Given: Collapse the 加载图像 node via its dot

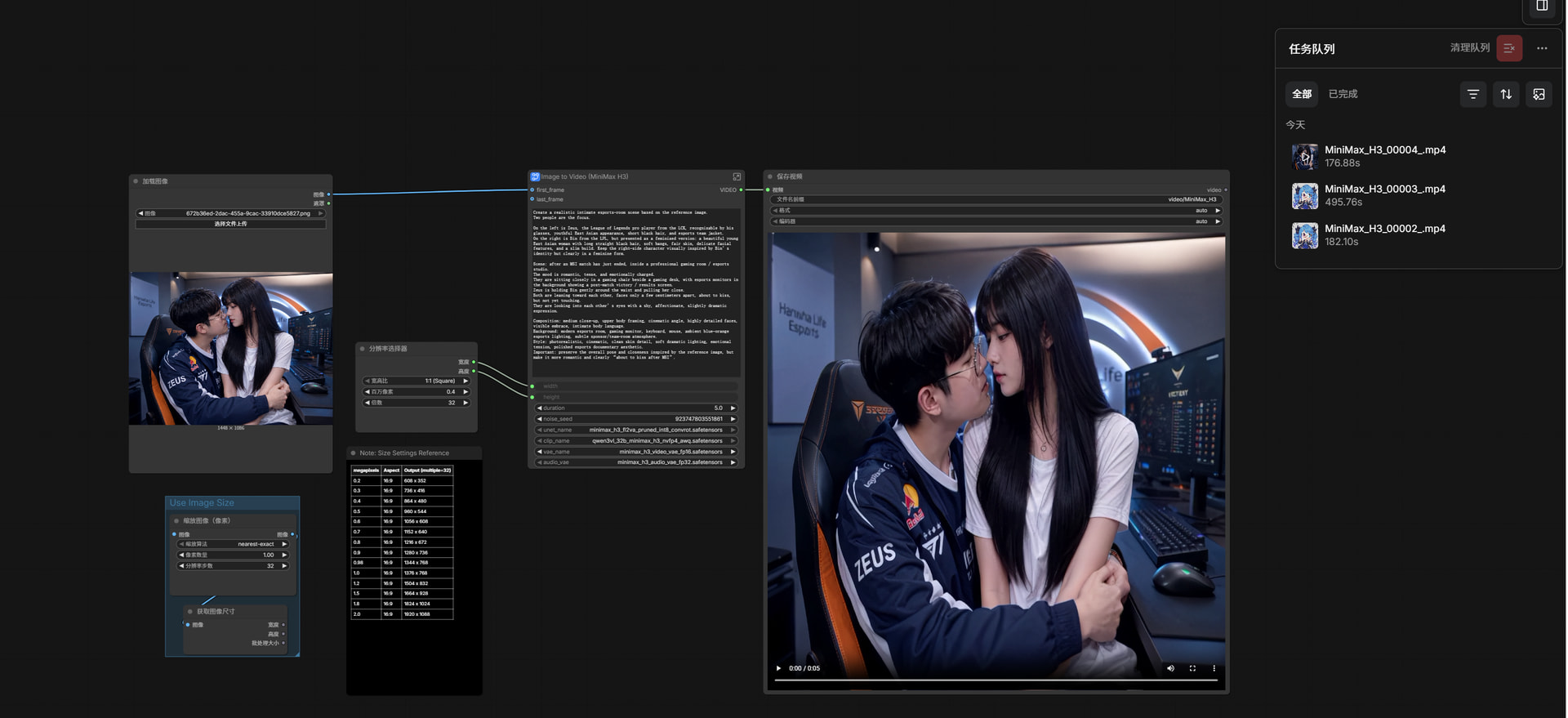Looking at the screenshot, I should [136, 181].
